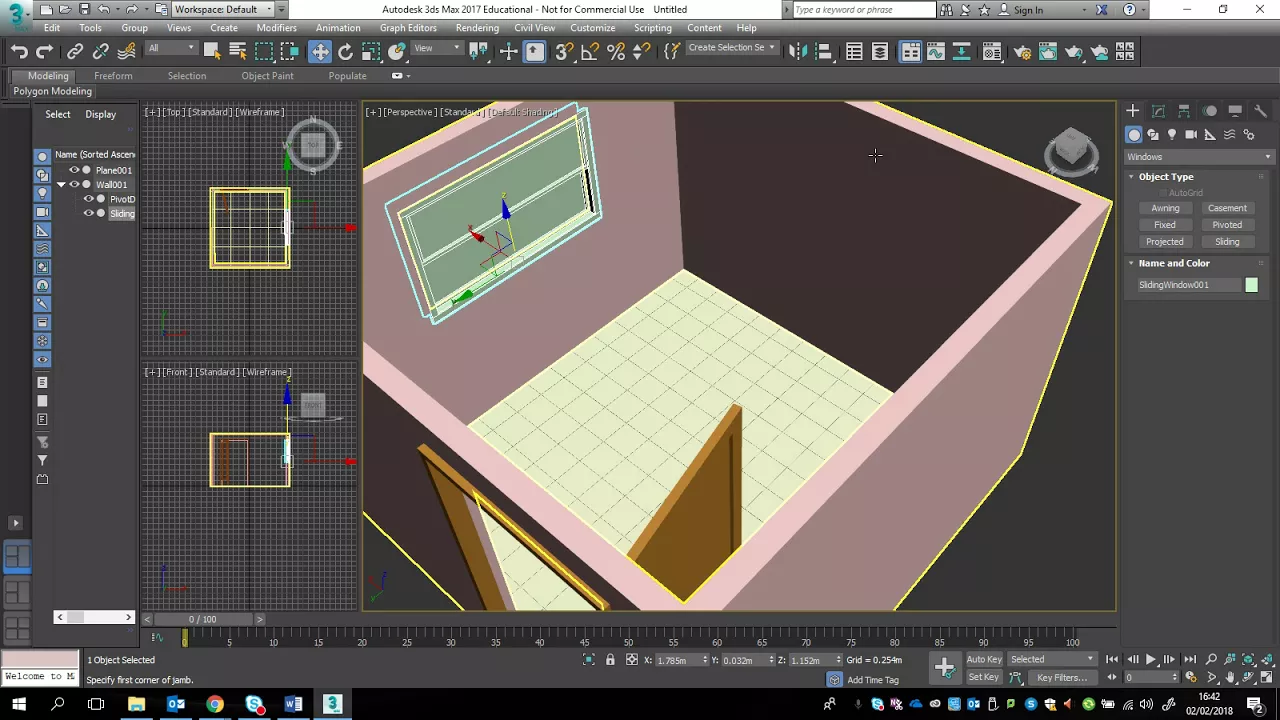Viewport: 1280px width, 720px height.
Task: Open Render Setup teapot icon
Action: [1022, 52]
